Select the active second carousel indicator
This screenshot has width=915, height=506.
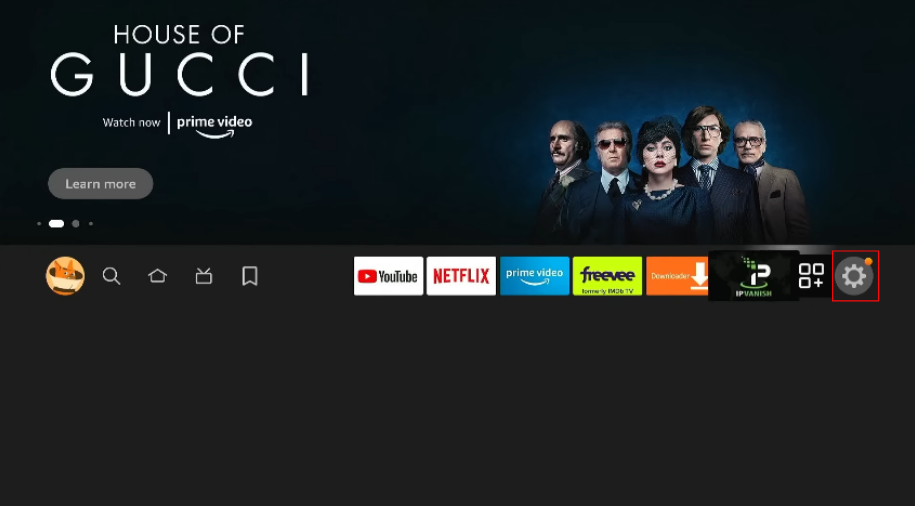tap(57, 224)
